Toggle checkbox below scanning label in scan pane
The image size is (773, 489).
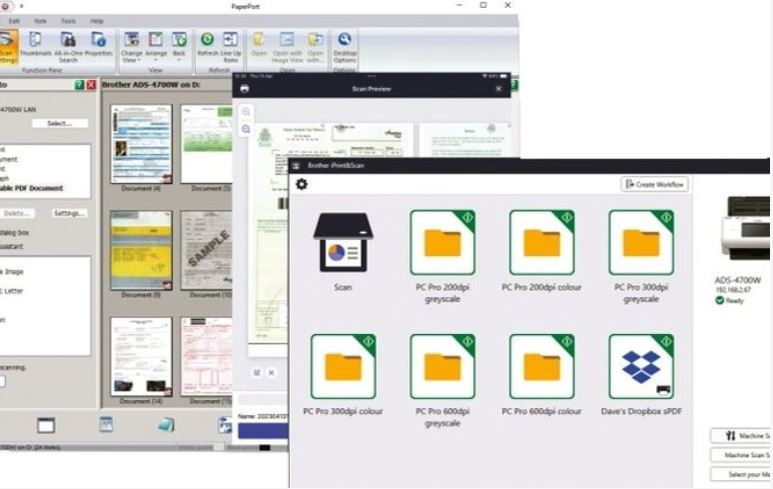click(x=2, y=381)
